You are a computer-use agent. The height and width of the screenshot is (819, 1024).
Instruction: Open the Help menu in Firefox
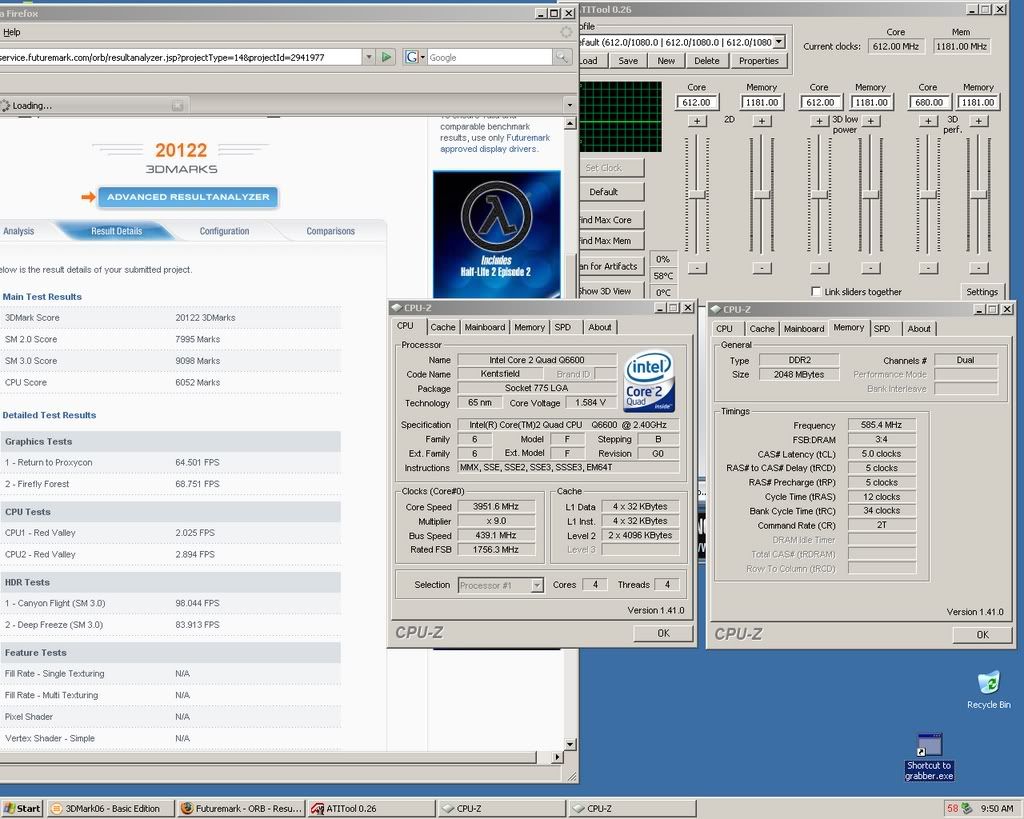pyautogui.click(x=12, y=32)
